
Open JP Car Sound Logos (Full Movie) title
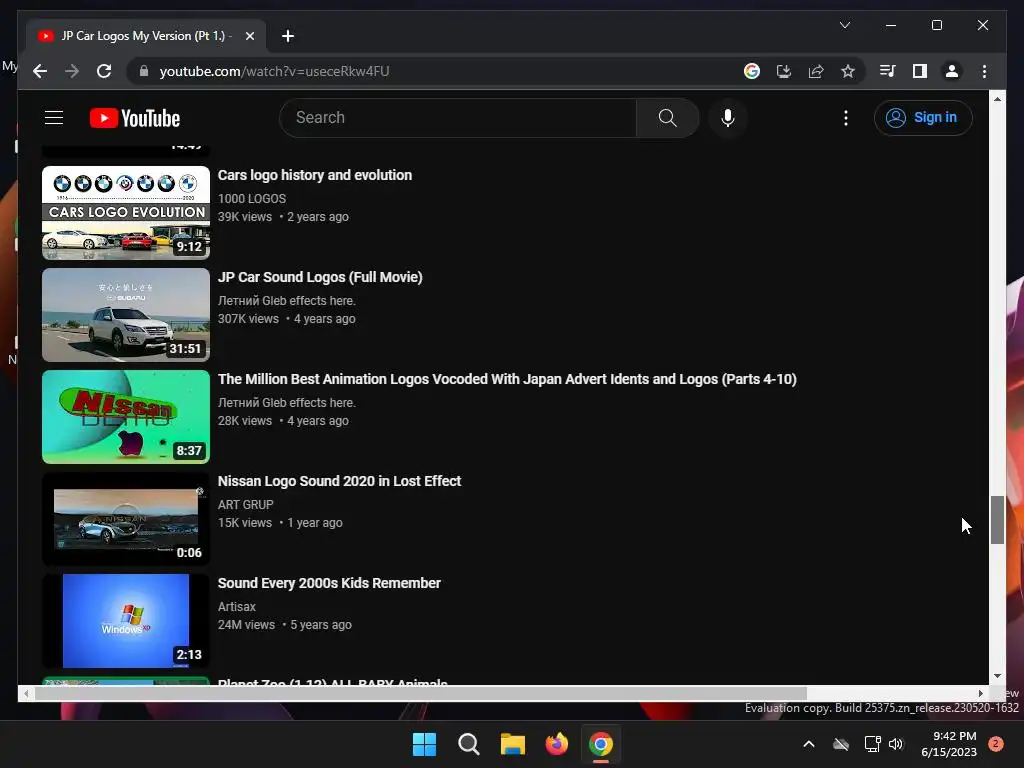(x=320, y=277)
